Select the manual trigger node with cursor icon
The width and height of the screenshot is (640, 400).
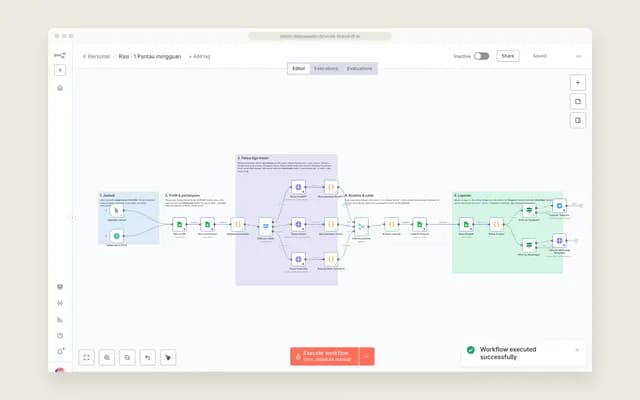tap(117, 211)
